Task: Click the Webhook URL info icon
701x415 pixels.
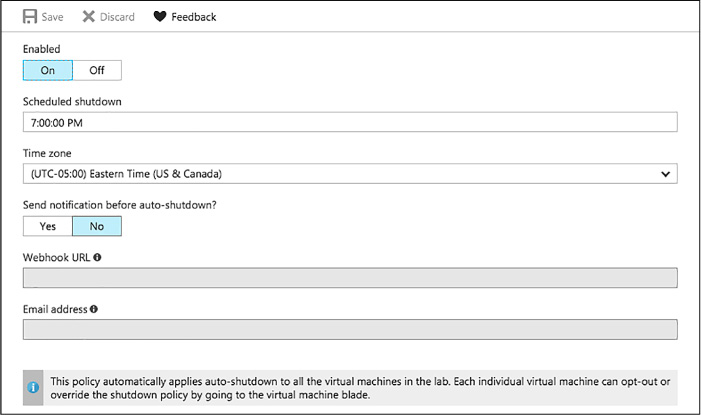Action: tap(97, 257)
